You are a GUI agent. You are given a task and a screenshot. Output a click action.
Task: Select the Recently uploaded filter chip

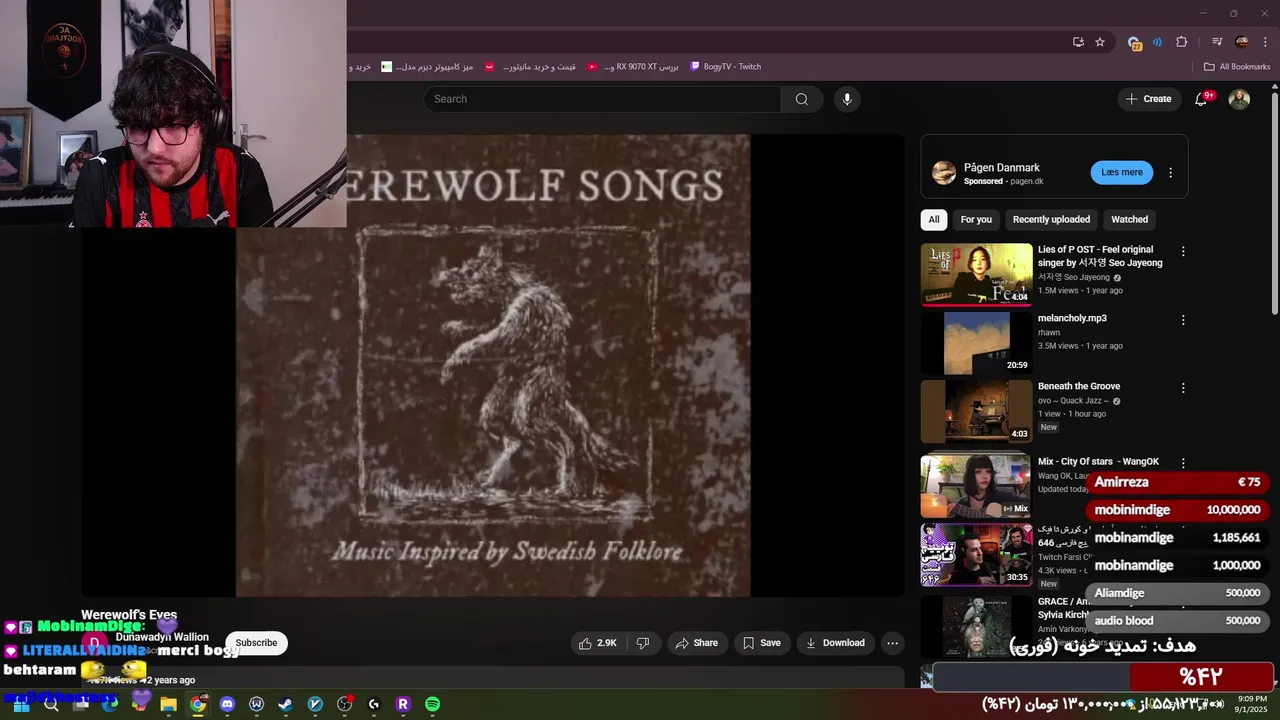(1051, 219)
